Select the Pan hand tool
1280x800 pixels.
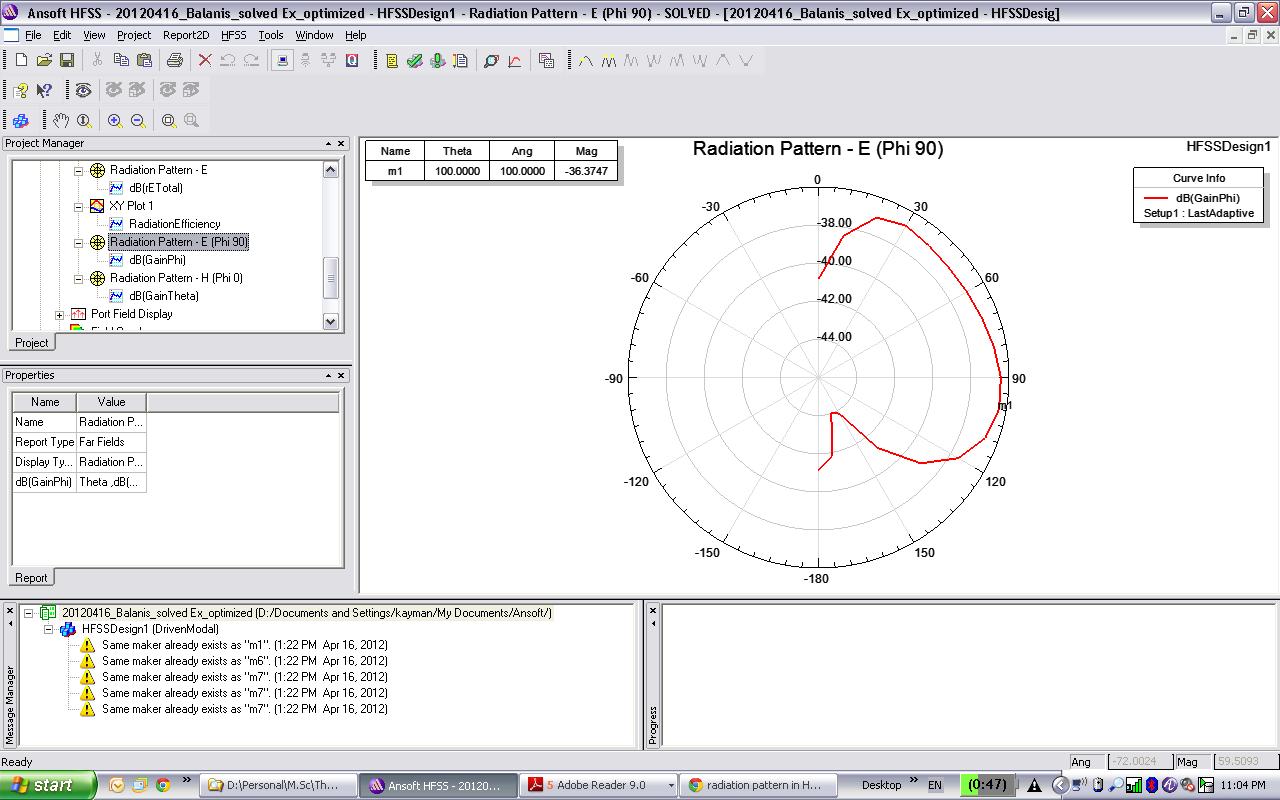click(61, 121)
